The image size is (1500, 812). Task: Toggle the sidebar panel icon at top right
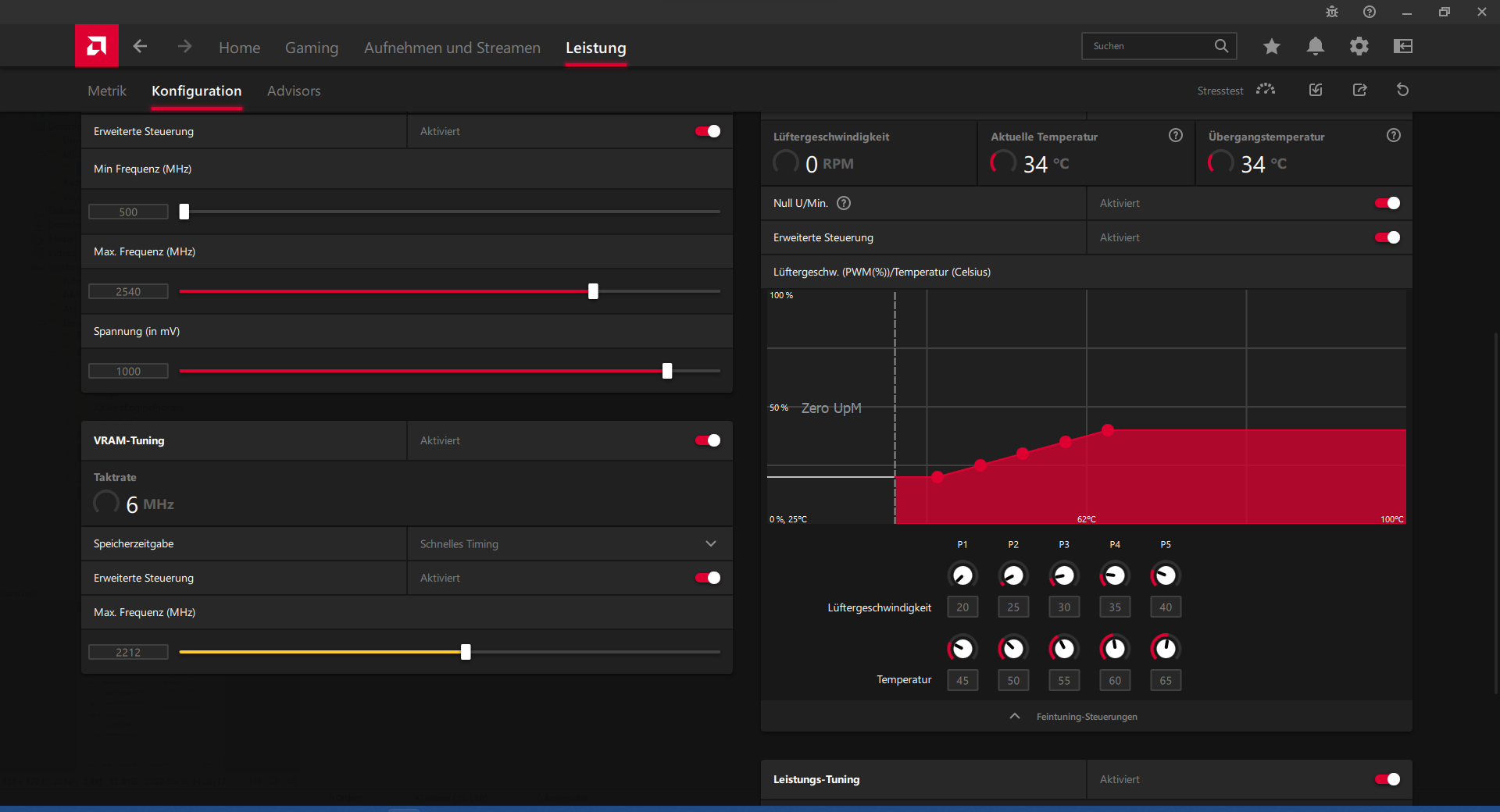pos(1403,46)
